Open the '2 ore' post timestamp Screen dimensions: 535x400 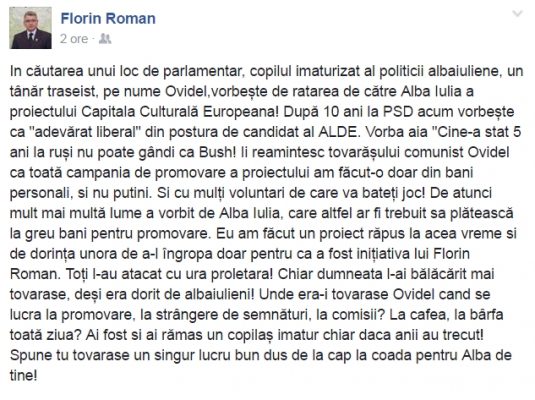[x=74, y=39]
